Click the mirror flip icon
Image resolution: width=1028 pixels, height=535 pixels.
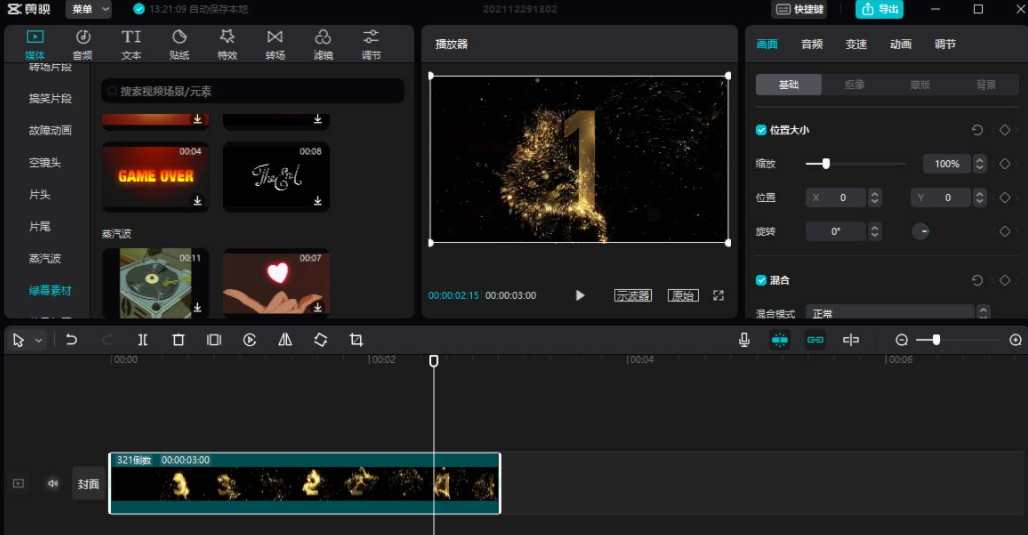tap(285, 340)
